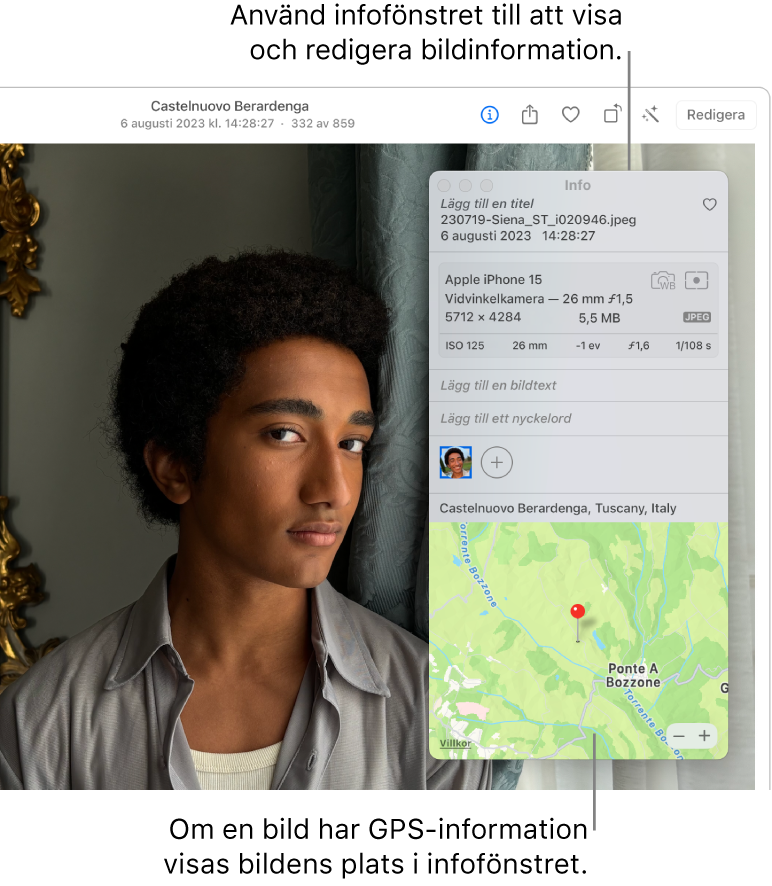Open the Share menu icon
Image resolution: width=772 pixels, height=886 pixels.
click(530, 114)
